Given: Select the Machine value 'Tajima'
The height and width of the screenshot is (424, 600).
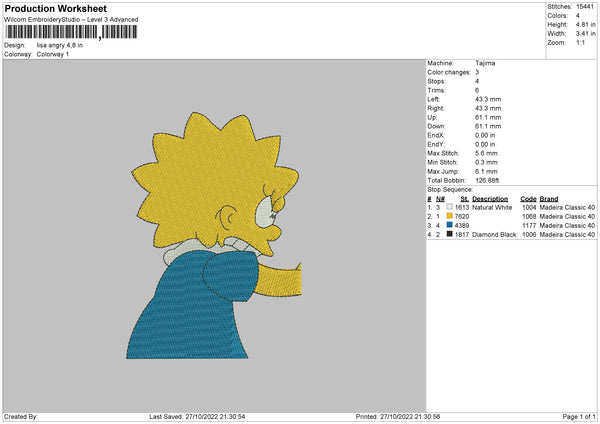Looking at the screenshot, I should [x=485, y=63].
